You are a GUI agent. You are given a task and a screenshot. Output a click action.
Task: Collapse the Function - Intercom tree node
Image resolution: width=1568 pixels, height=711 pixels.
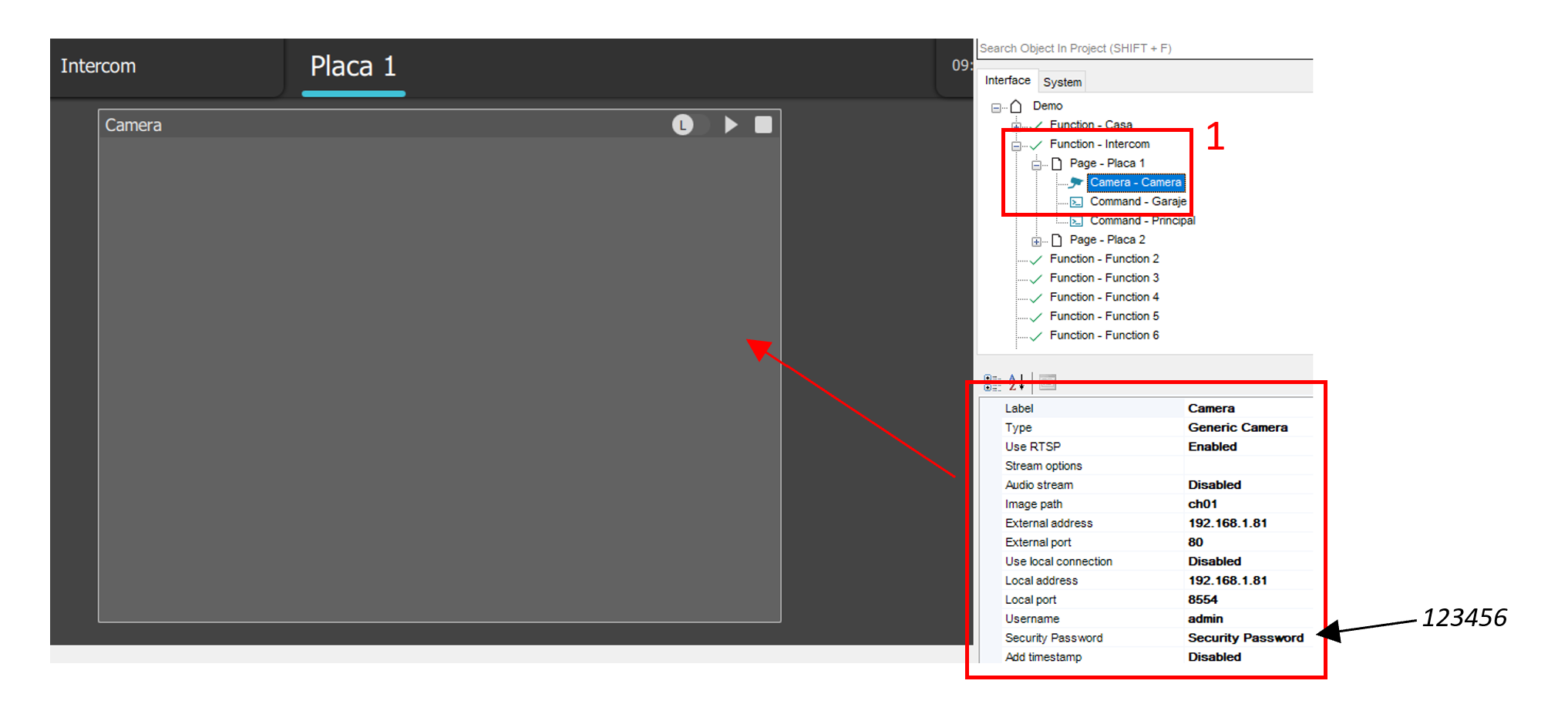1016,146
